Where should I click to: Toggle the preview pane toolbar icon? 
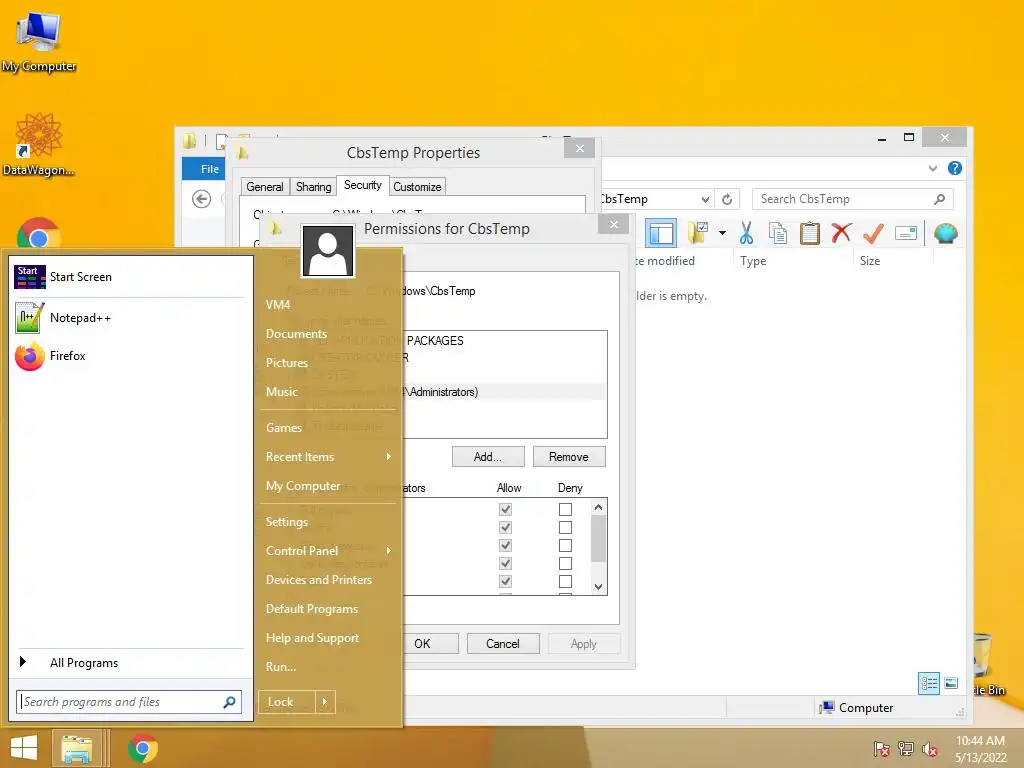click(661, 233)
